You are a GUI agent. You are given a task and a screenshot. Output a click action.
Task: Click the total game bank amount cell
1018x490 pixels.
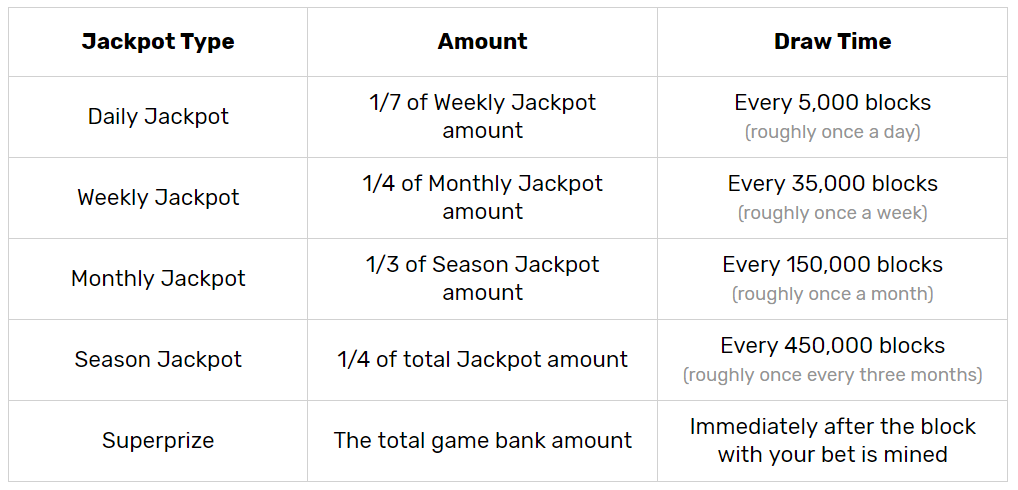[x=482, y=441]
